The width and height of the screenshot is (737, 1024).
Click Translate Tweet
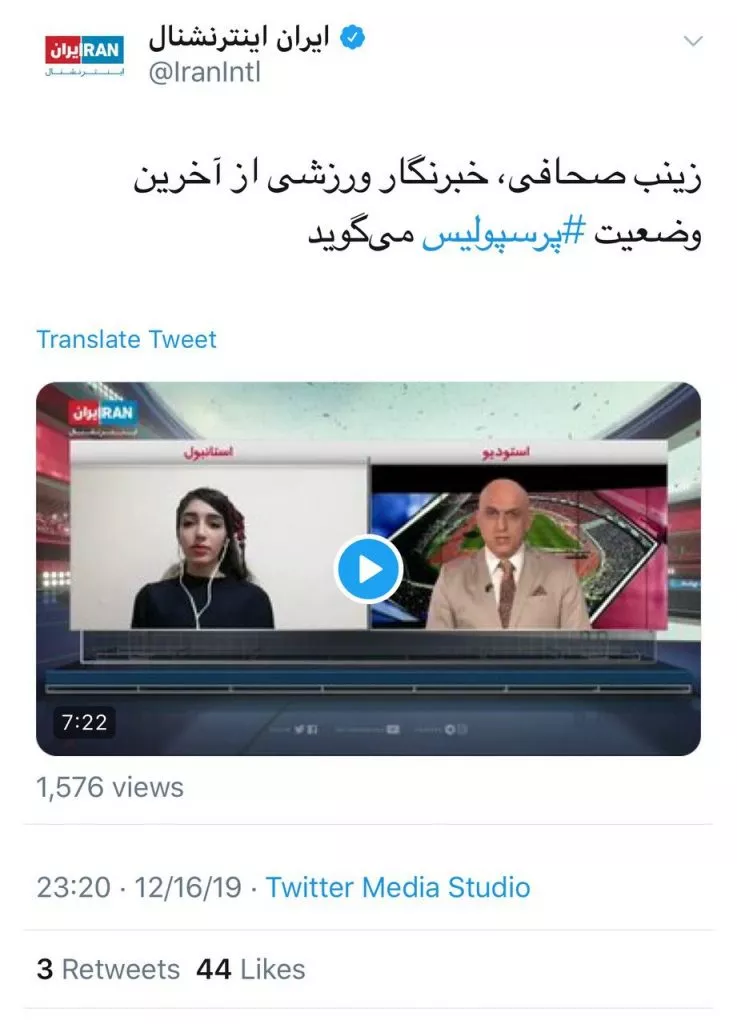click(x=126, y=340)
